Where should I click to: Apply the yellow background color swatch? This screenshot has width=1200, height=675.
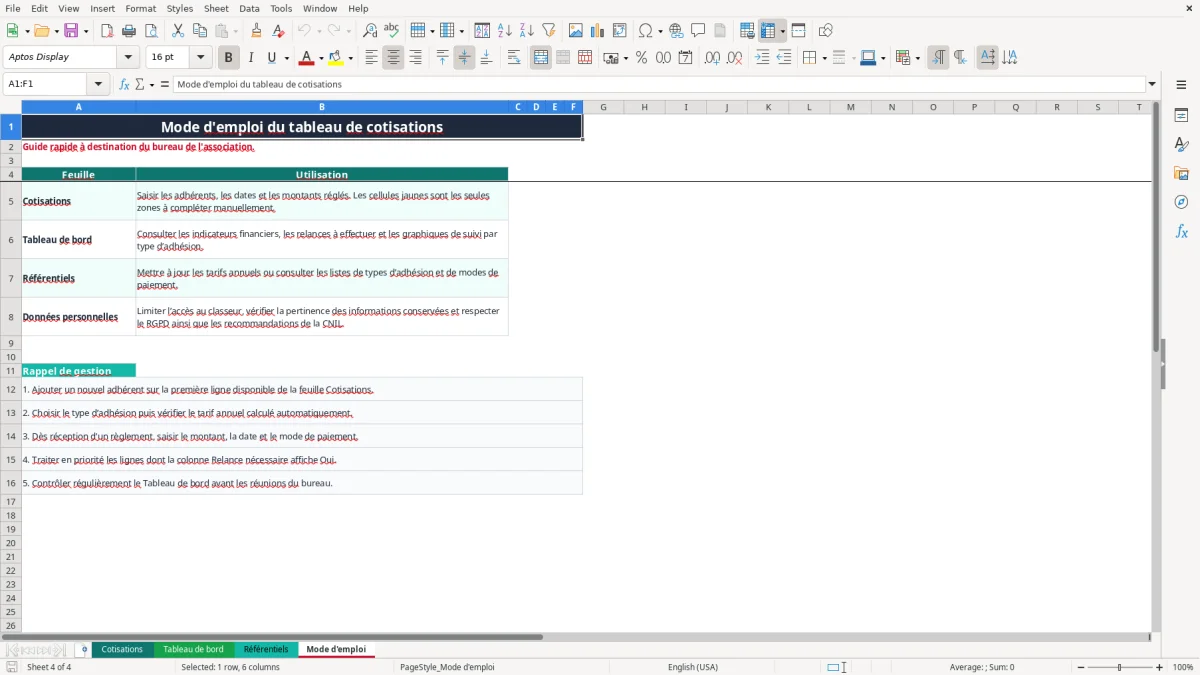click(336, 58)
